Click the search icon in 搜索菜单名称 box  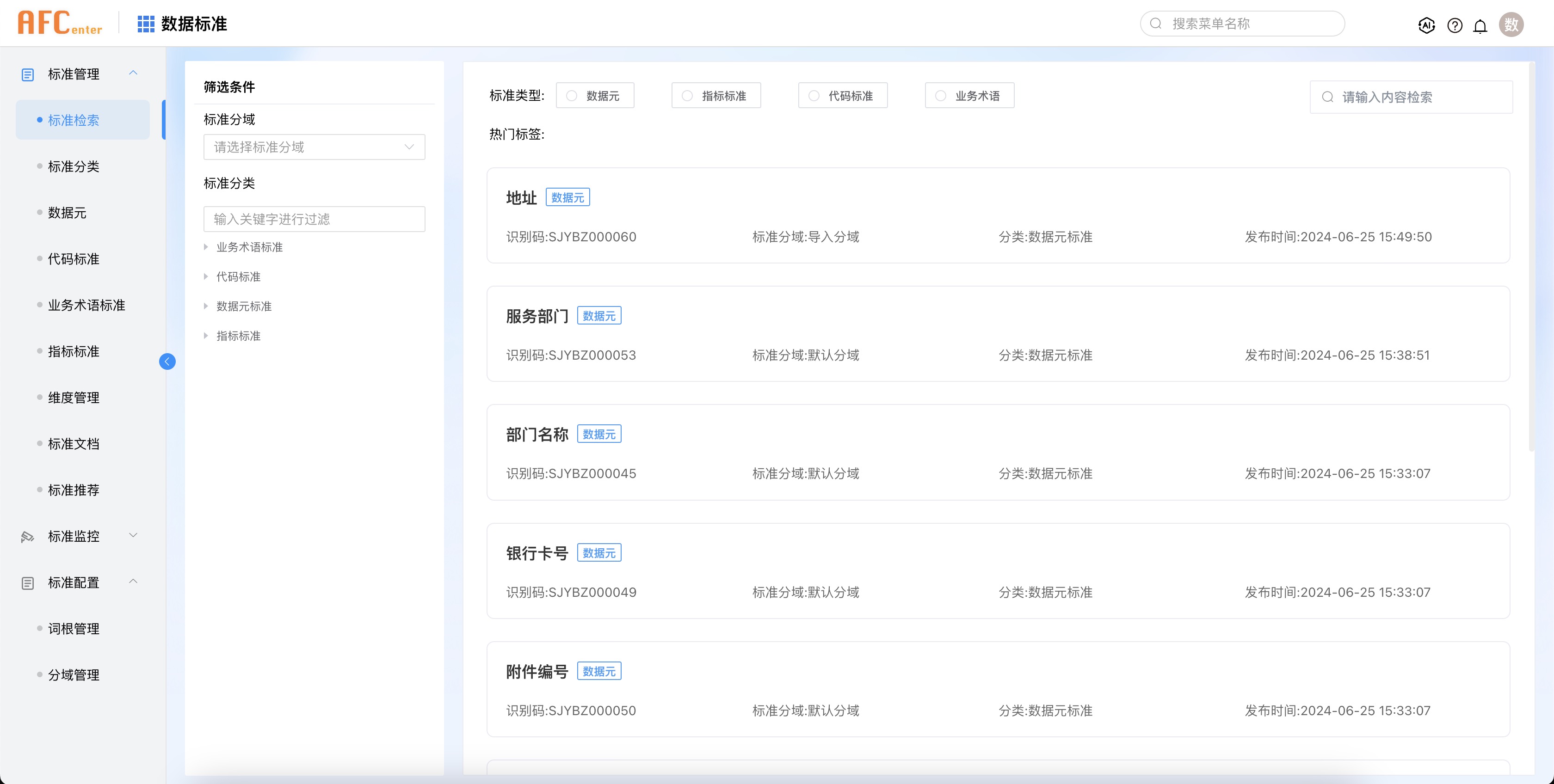coord(1156,24)
